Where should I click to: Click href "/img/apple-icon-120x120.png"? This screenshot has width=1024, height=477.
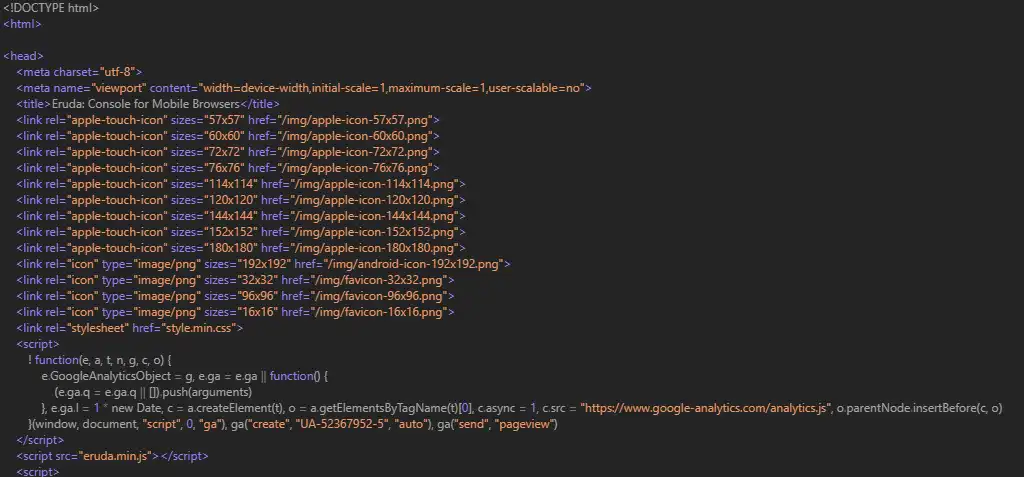(x=374, y=200)
